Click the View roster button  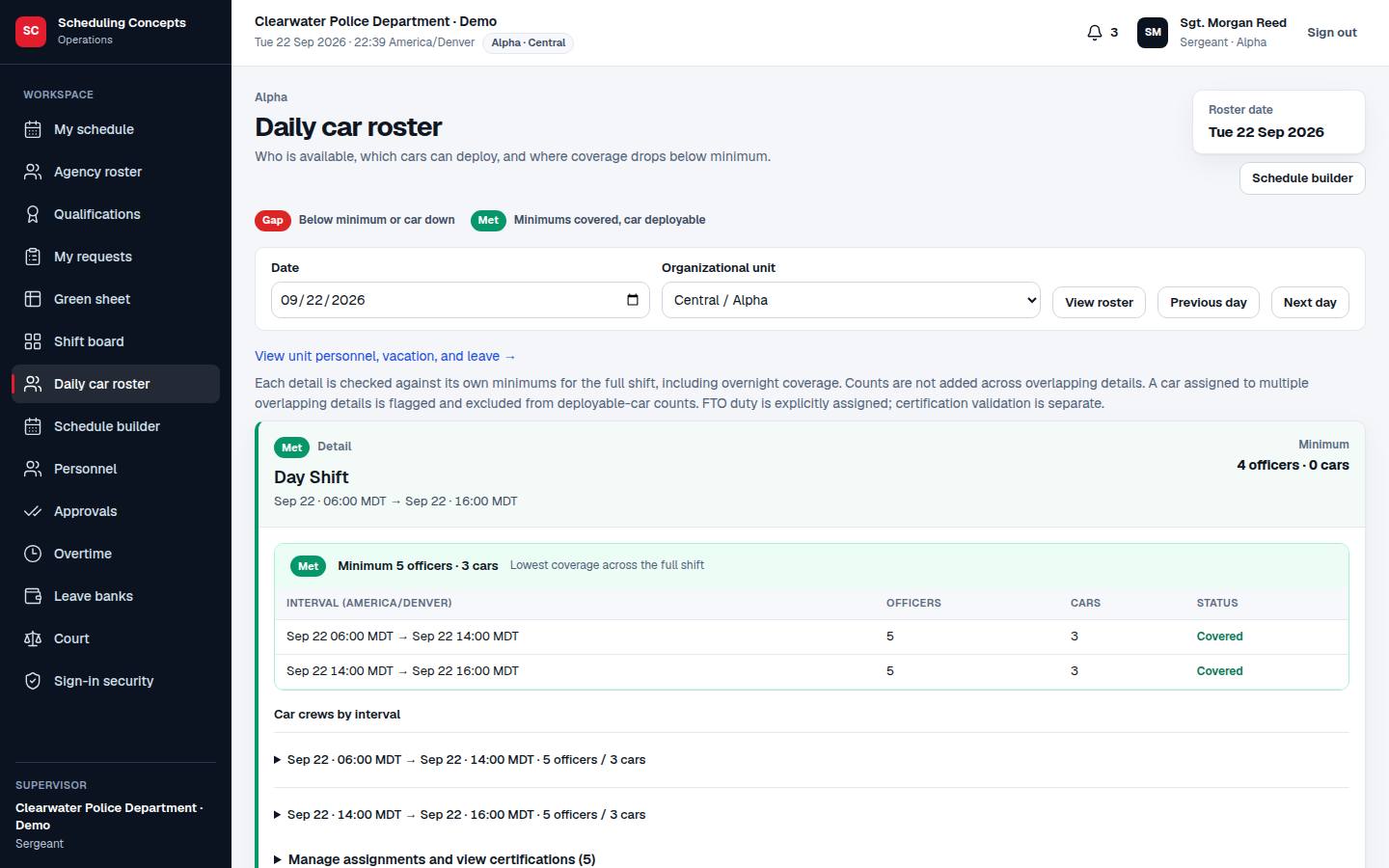1099,302
